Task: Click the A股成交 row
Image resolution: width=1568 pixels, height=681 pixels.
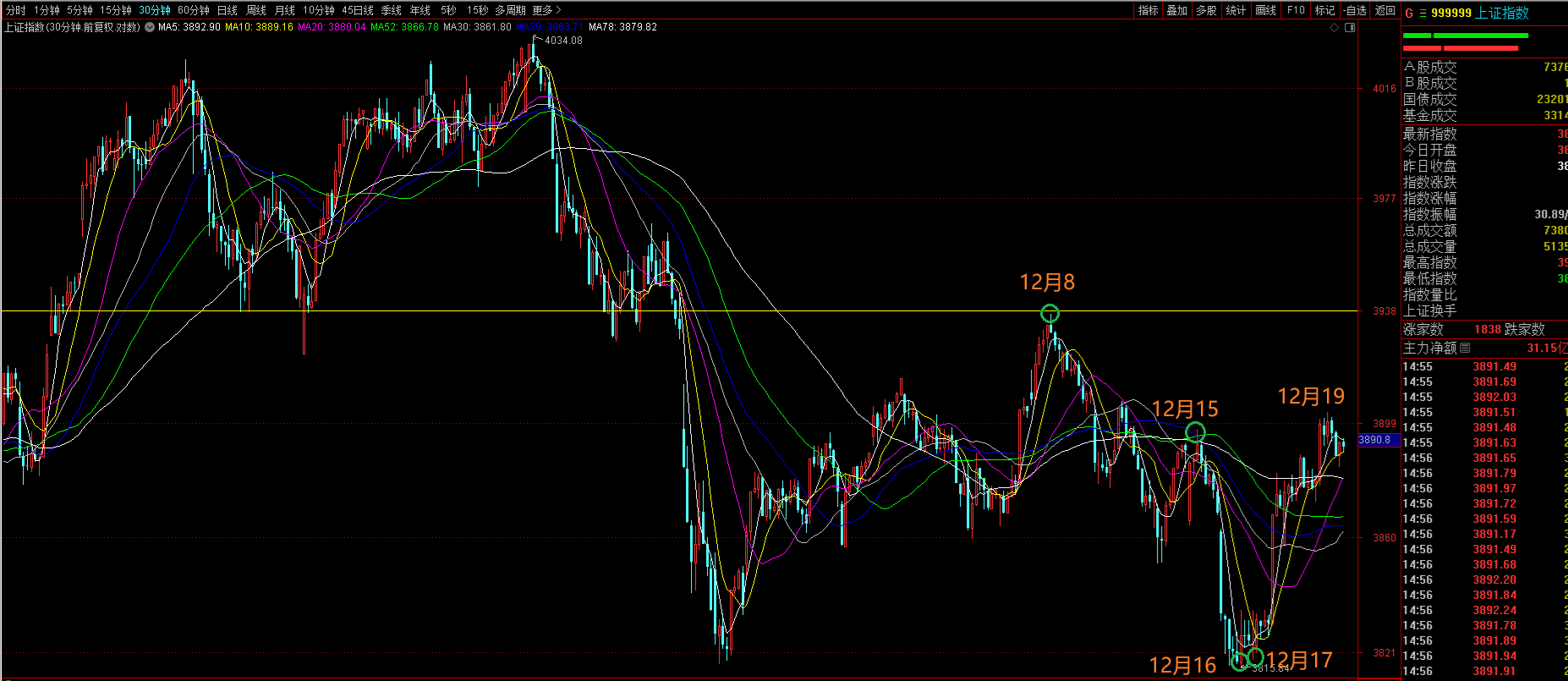Action: coord(1485,67)
